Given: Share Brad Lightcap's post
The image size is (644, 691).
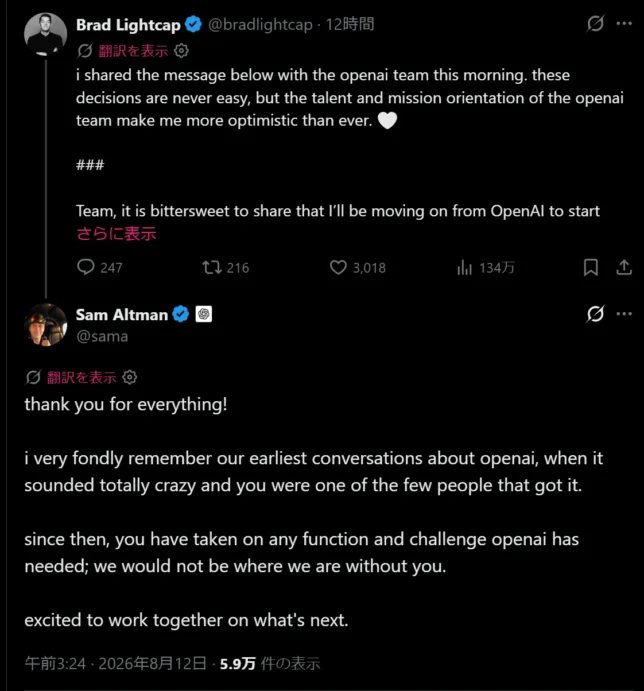Looking at the screenshot, I should [624, 267].
